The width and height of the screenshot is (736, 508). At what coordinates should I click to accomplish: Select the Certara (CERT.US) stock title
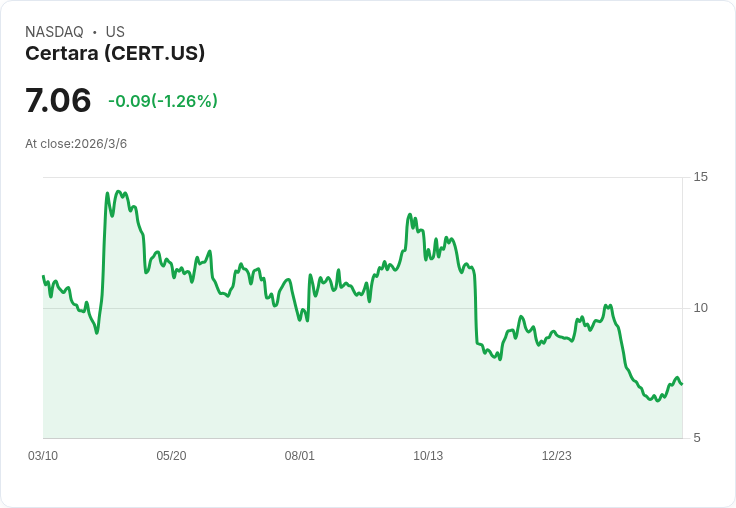pyautogui.click(x=115, y=54)
